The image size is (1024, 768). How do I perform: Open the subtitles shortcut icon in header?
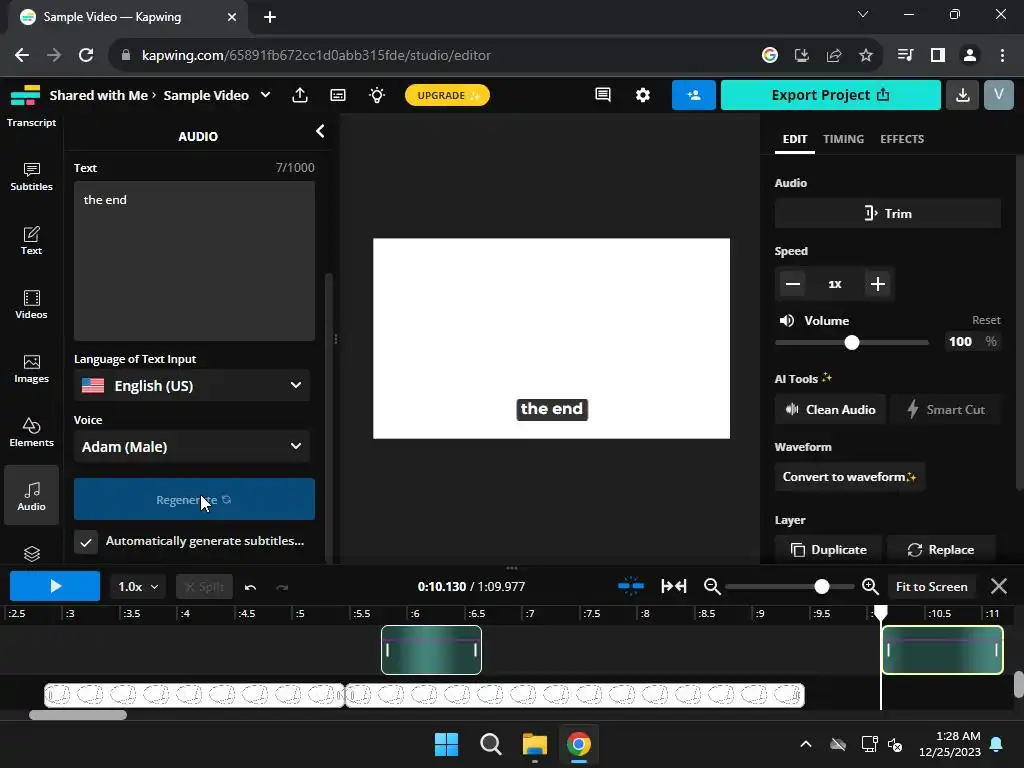coord(338,95)
